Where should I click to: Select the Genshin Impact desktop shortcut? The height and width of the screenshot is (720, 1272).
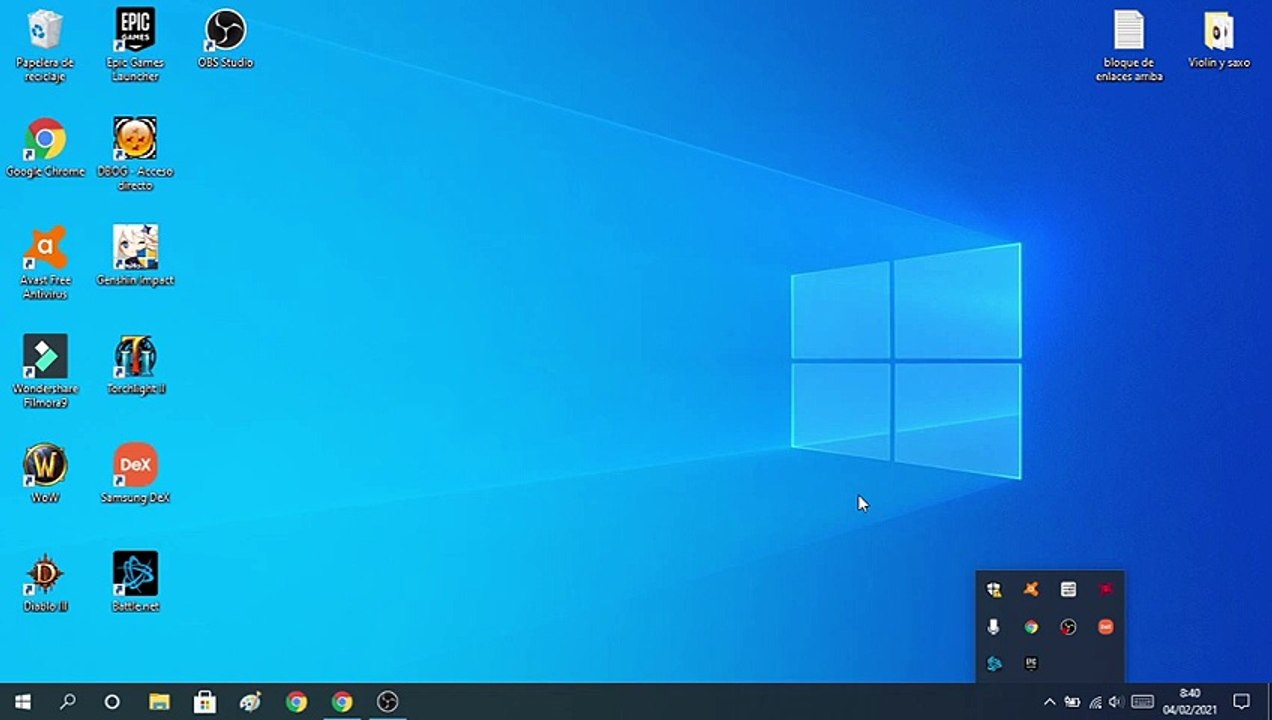(135, 256)
